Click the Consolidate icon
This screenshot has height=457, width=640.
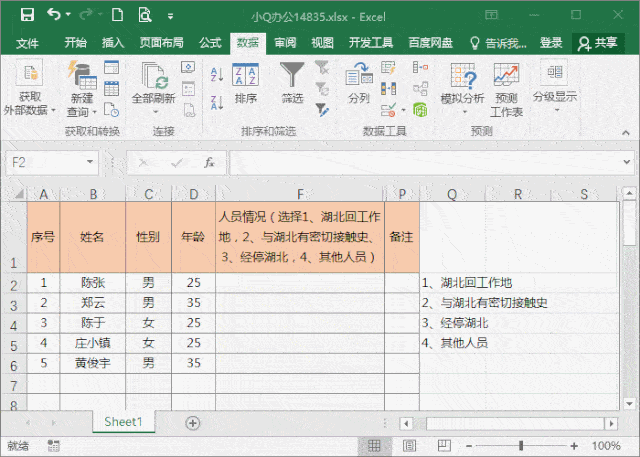point(420,67)
